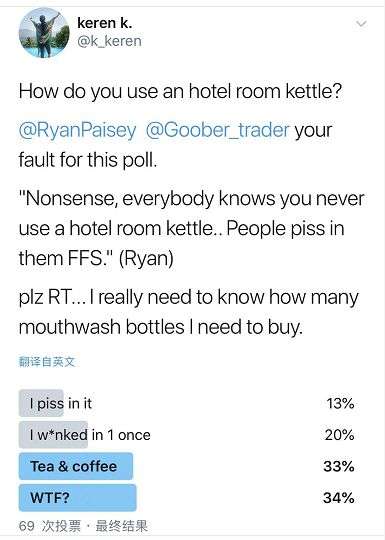The height and width of the screenshot is (540, 385).
Task: Open the @Goober_trader mention
Action: [x=218, y=130]
